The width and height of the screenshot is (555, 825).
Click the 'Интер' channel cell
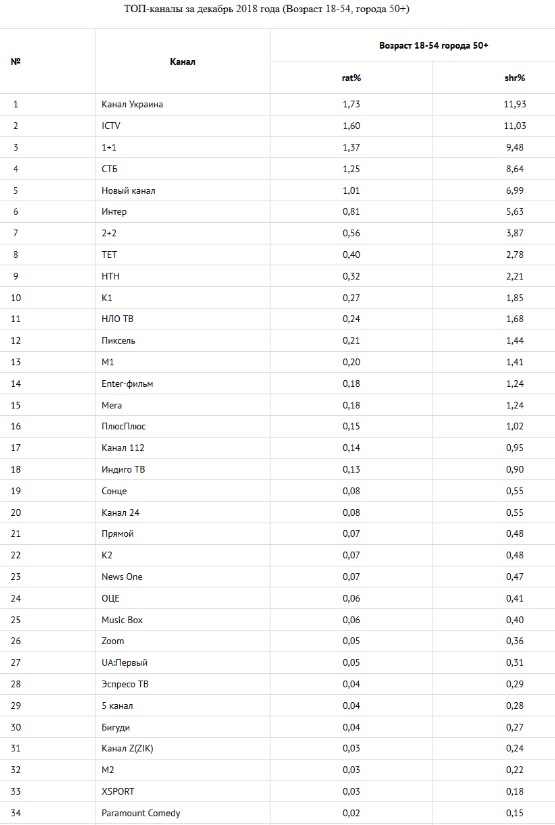pyautogui.click(x=114, y=212)
